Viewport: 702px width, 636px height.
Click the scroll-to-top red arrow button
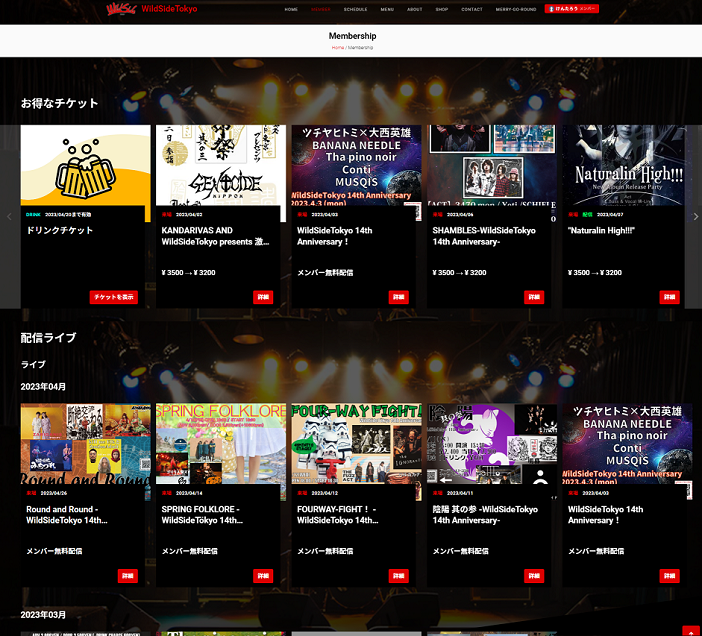click(691, 631)
